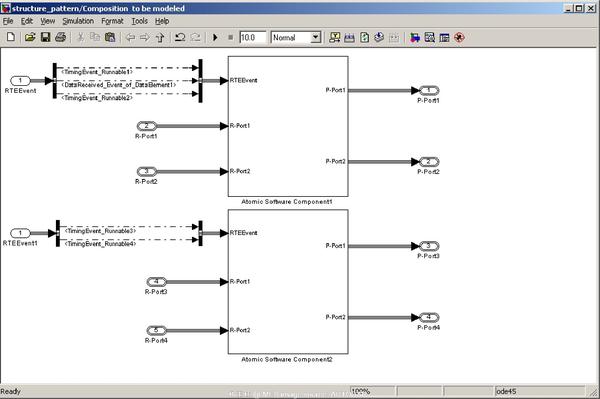The width and height of the screenshot is (600, 399).
Task: Open the Edit menu
Action: [x=27, y=21]
